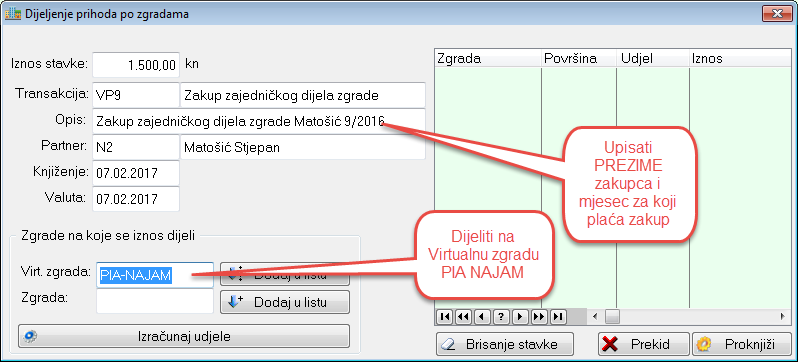Click the Udjel column header

[x=653, y=58]
